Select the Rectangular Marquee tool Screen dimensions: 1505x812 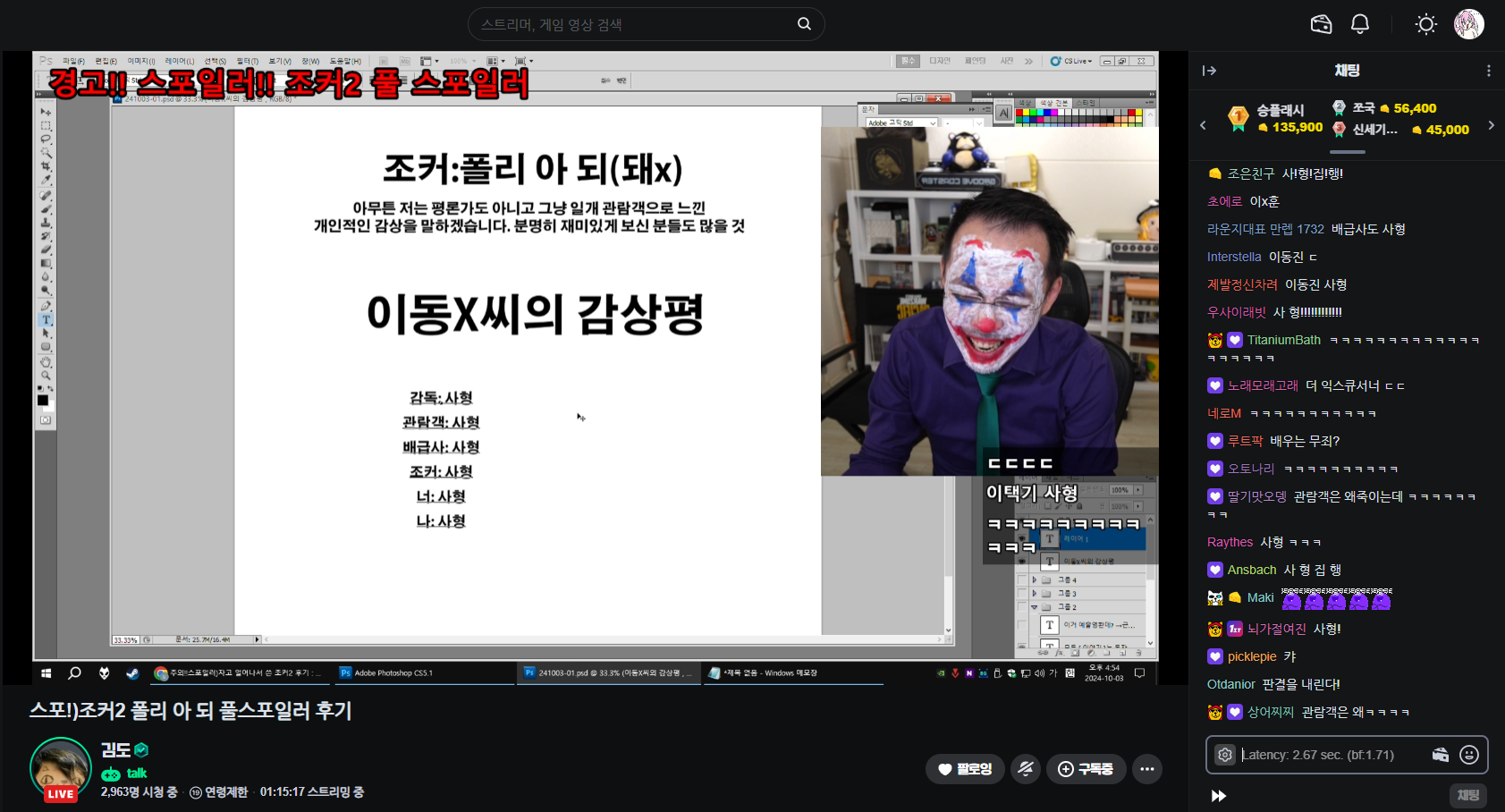pos(46,126)
